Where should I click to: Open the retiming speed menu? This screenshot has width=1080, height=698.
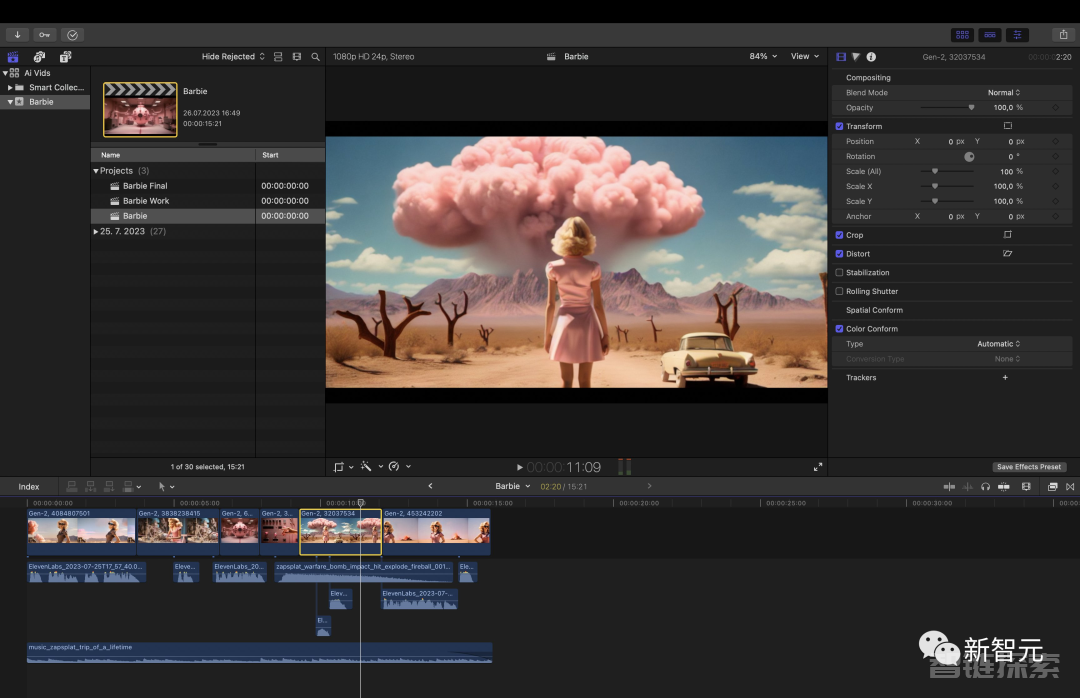[399, 466]
